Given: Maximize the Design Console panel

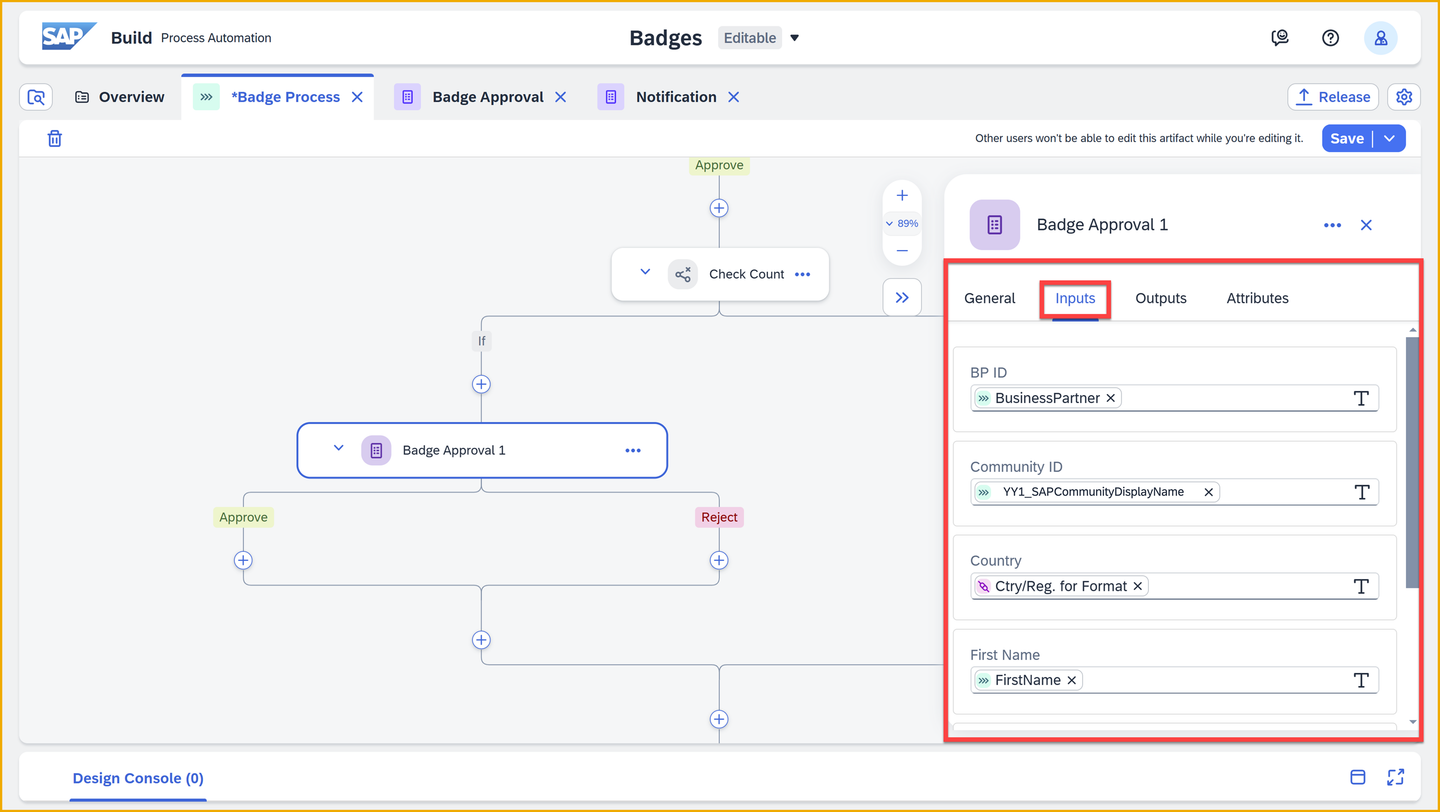Looking at the screenshot, I should [1396, 777].
